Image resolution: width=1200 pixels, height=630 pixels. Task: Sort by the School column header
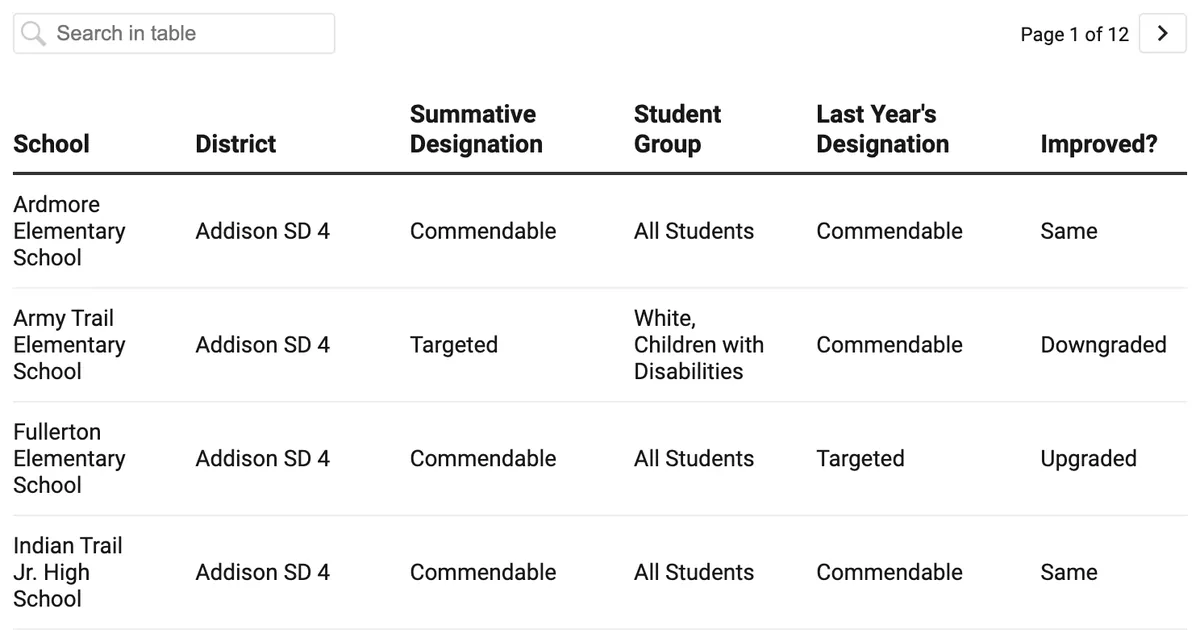point(51,144)
